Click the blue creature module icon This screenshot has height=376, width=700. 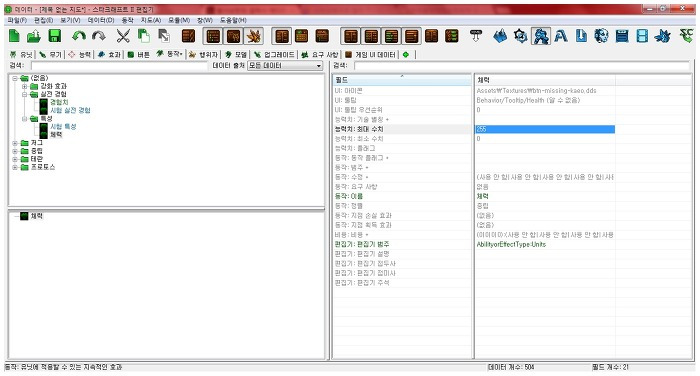[x=662, y=36]
